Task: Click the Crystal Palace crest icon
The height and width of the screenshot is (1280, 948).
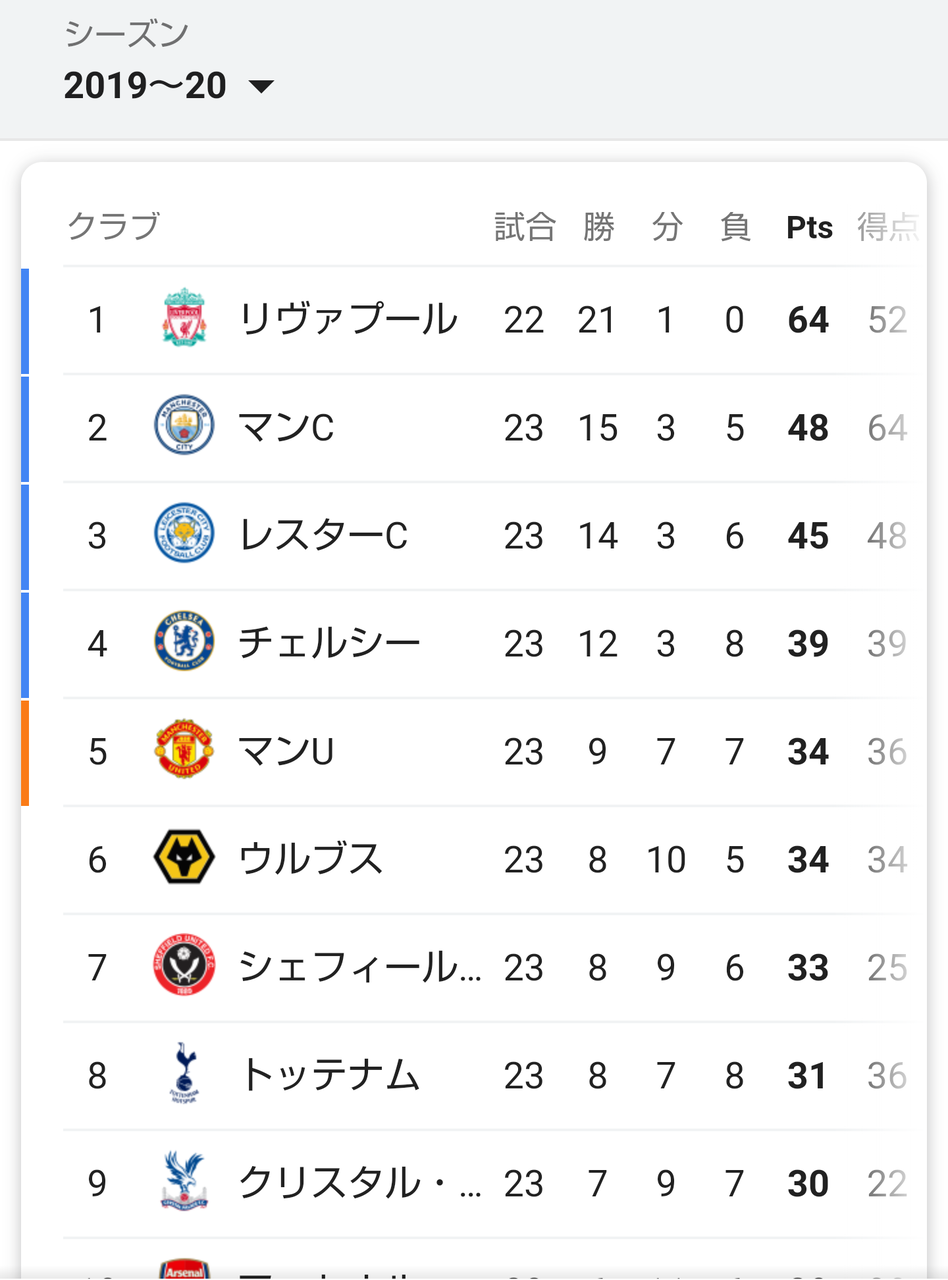Action: [x=184, y=1183]
